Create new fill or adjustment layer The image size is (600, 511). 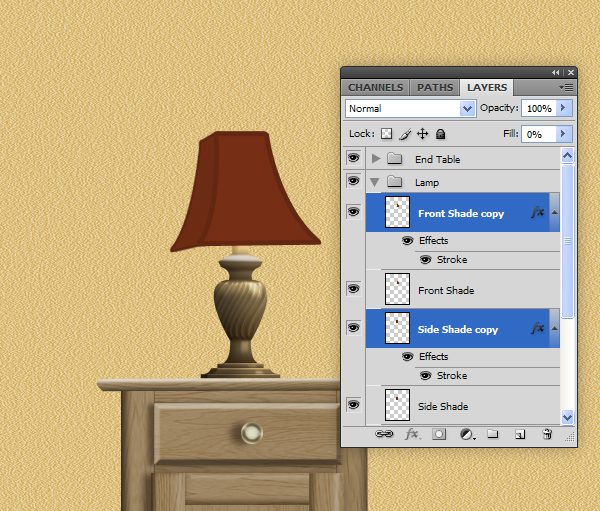tap(466, 435)
